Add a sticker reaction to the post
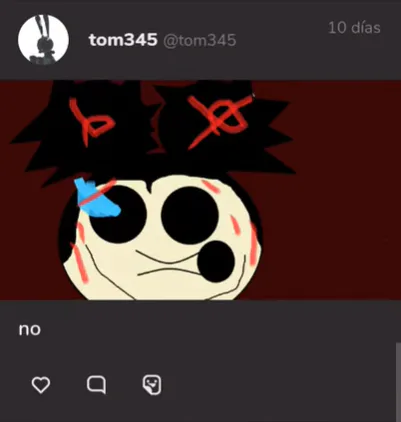401x422 pixels. [152, 385]
